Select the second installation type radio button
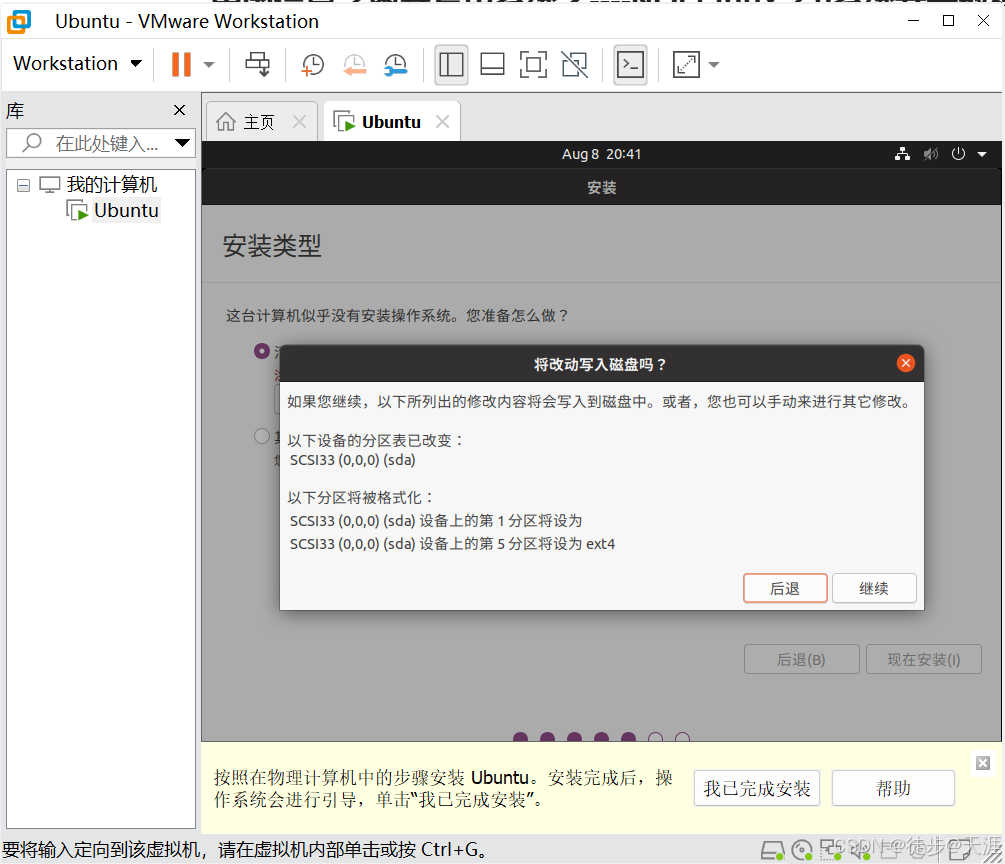This screenshot has width=1005, height=864. click(262, 436)
